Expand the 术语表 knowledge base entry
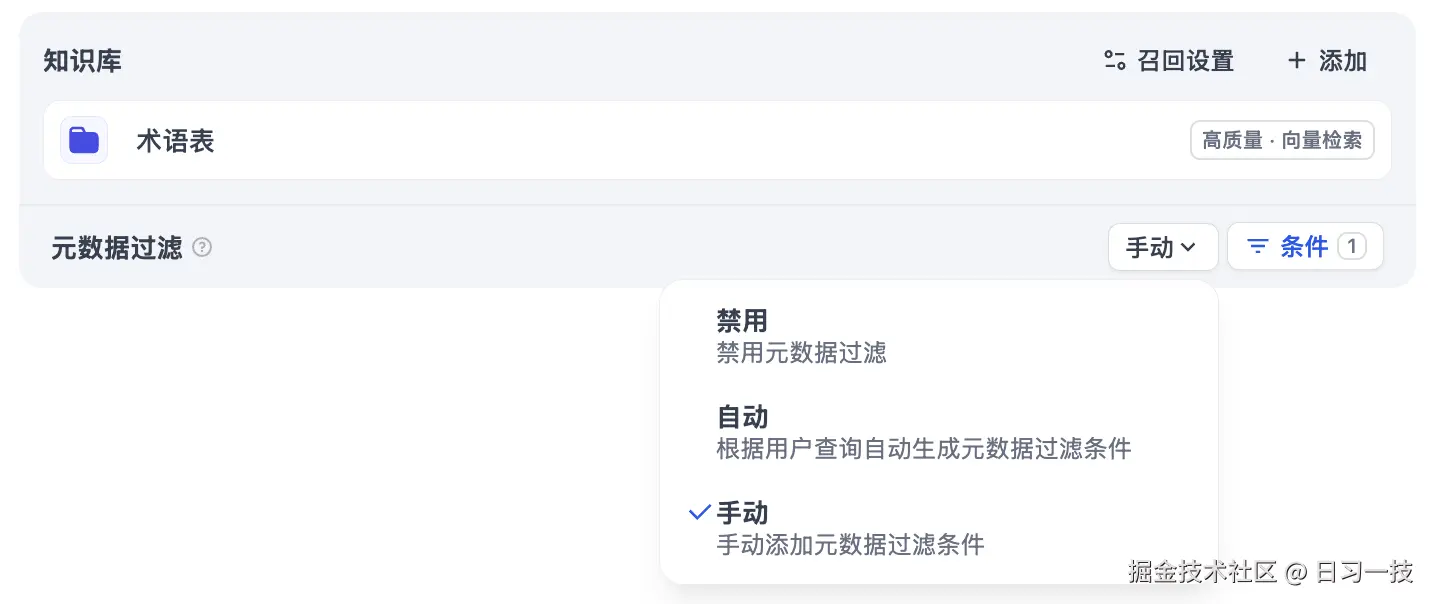This screenshot has width=1432, height=604. tap(716, 140)
